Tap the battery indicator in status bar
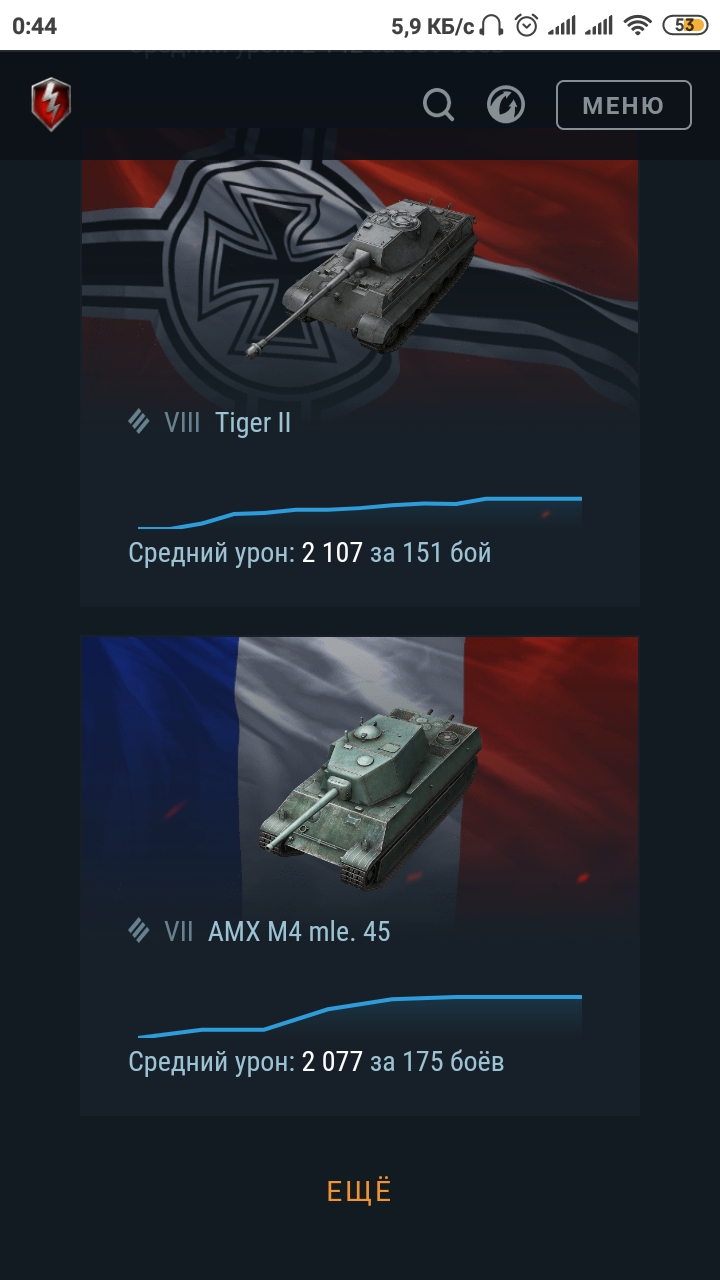This screenshot has width=720, height=1280. coord(685,26)
